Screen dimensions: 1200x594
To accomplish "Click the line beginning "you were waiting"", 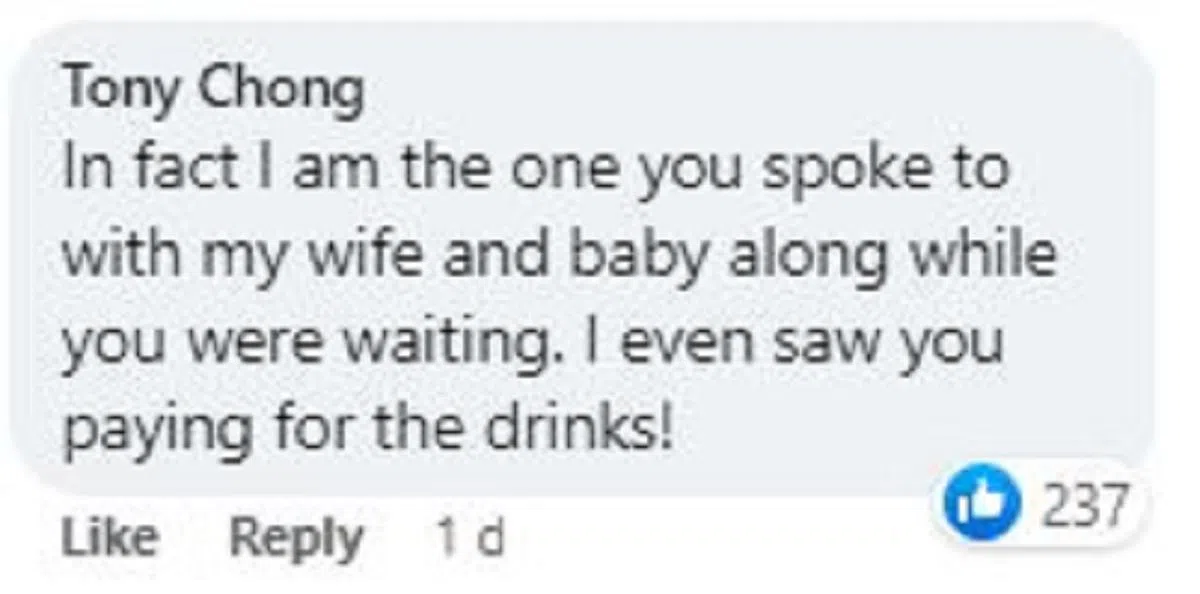I will coord(531,344).
